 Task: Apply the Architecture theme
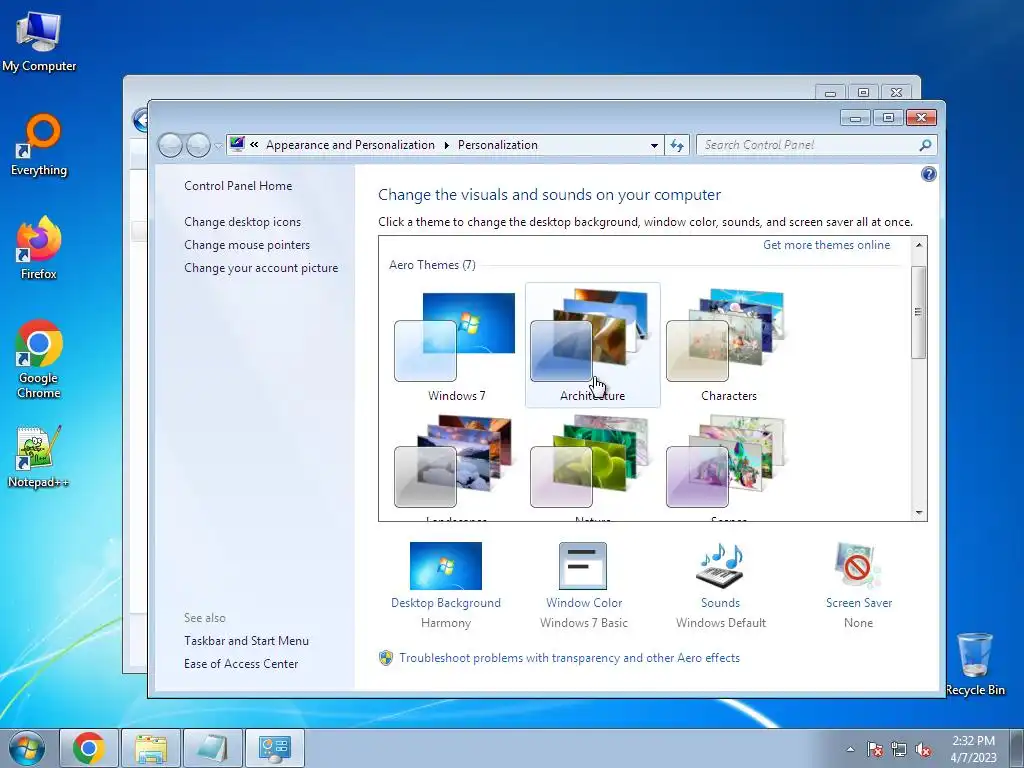592,345
